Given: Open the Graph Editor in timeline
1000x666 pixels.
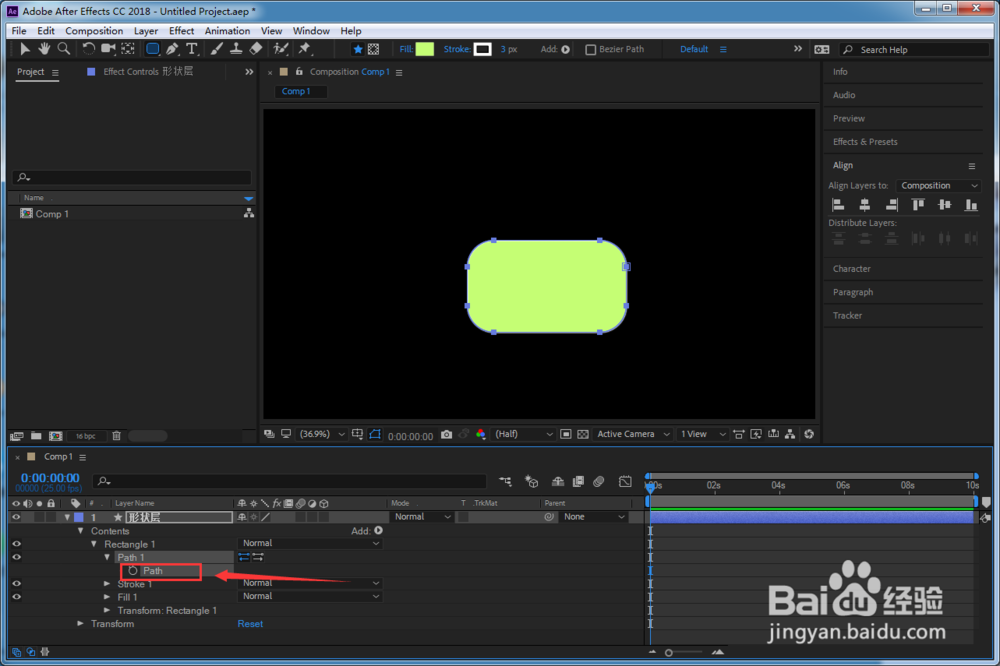Looking at the screenshot, I should tap(625, 482).
